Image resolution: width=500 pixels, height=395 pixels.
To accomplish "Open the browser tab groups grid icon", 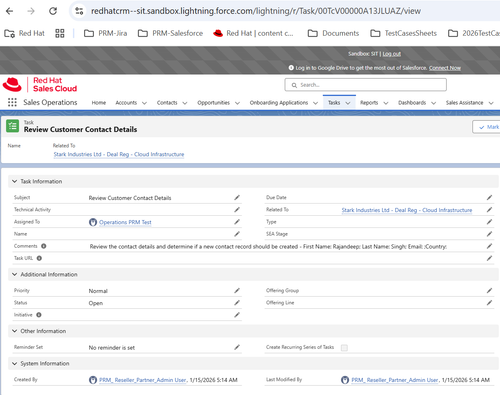I will [x=60, y=33].
